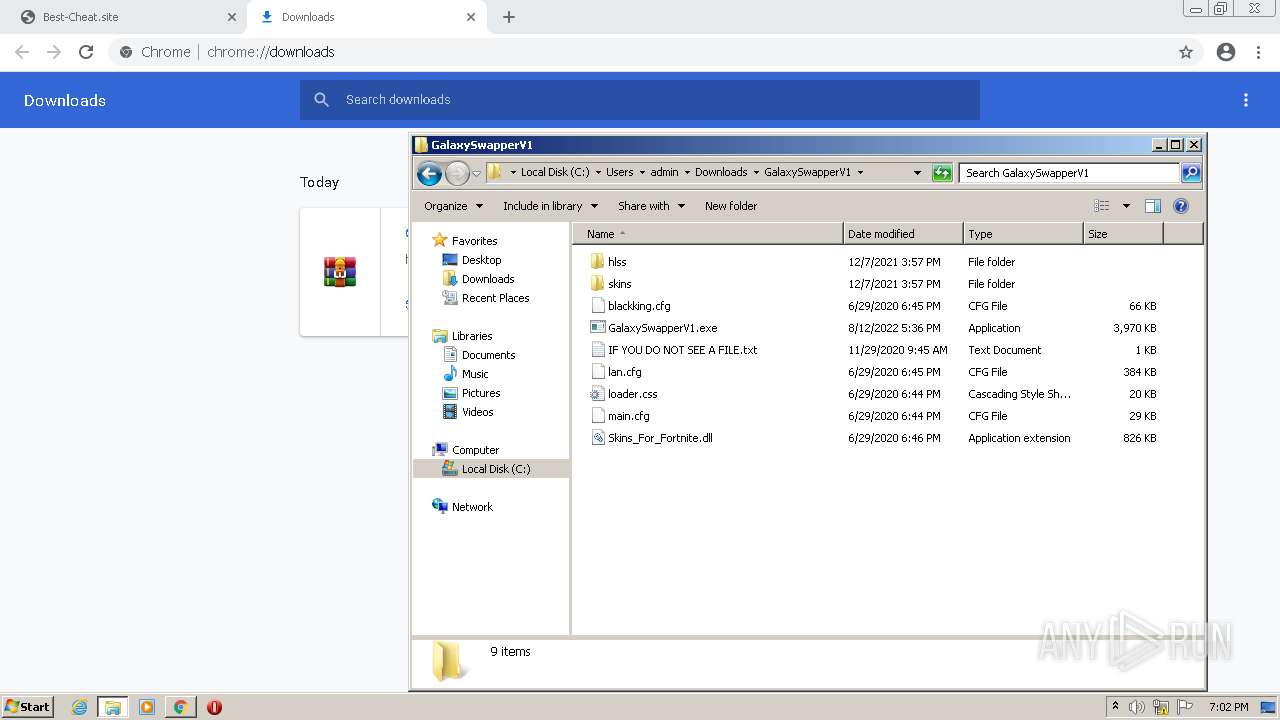Image resolution: width=1280 pixels, height=720 pixels.
Task: Click the admin breadcrumb segment
Action: point(664,172)
